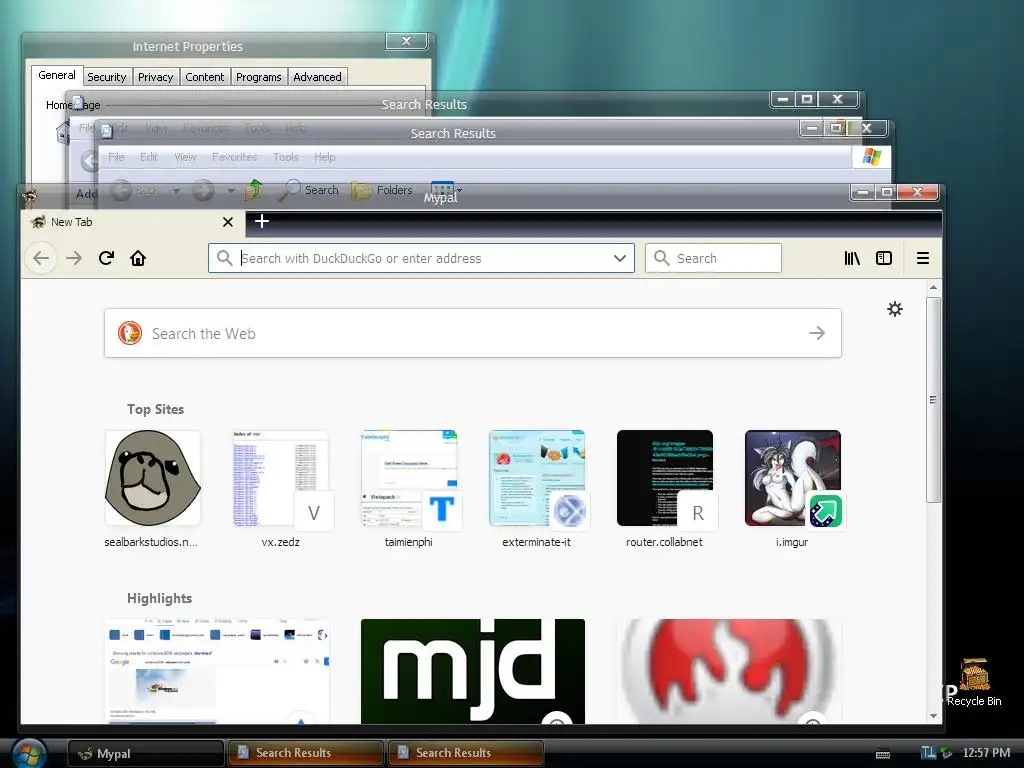Open Programs tab in Internet Properties
The height and width of the screenshot is (768, 1024).
point(259,77)
